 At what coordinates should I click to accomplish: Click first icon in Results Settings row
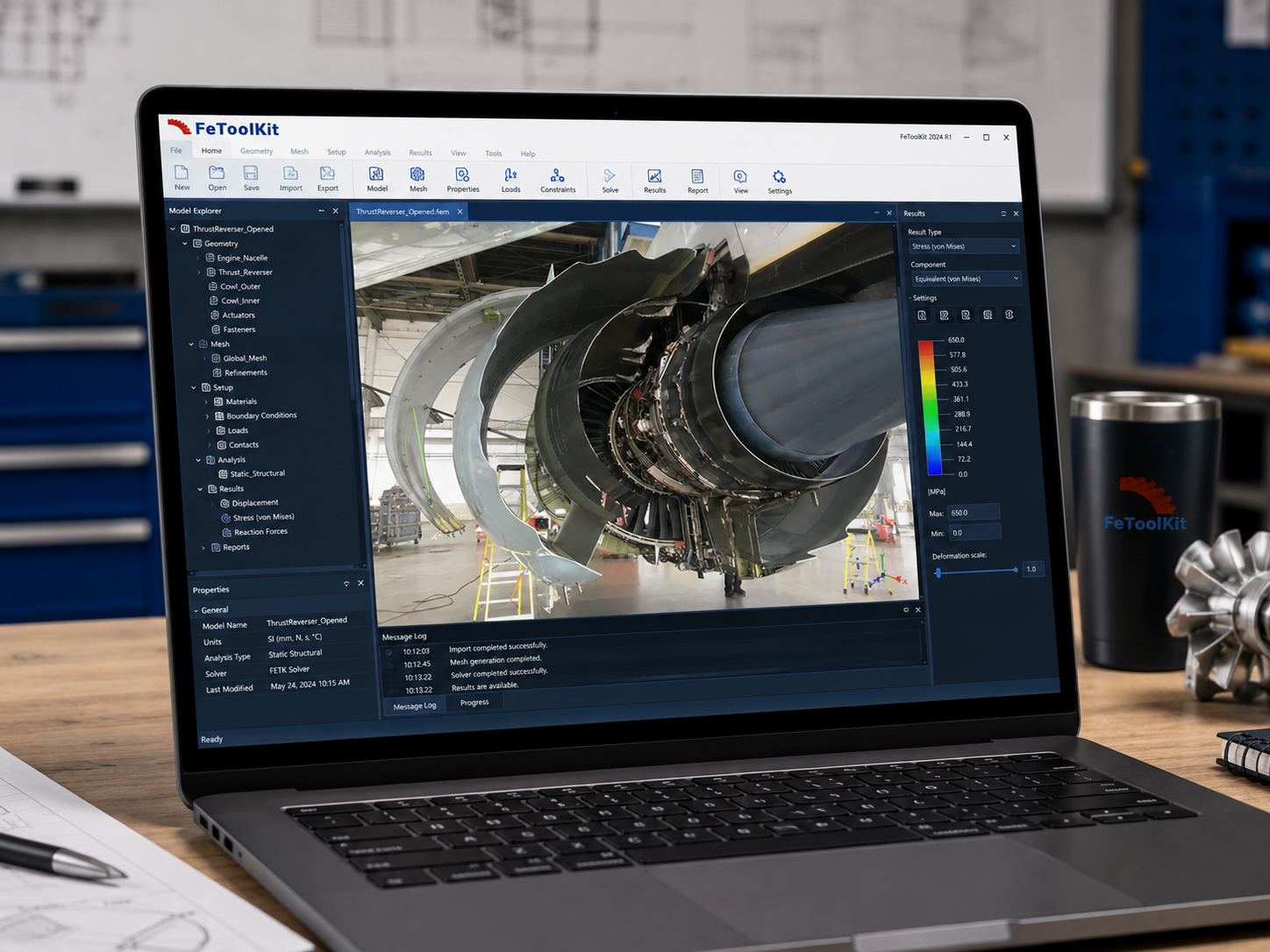pyautogui.click(x=922, y=315)
